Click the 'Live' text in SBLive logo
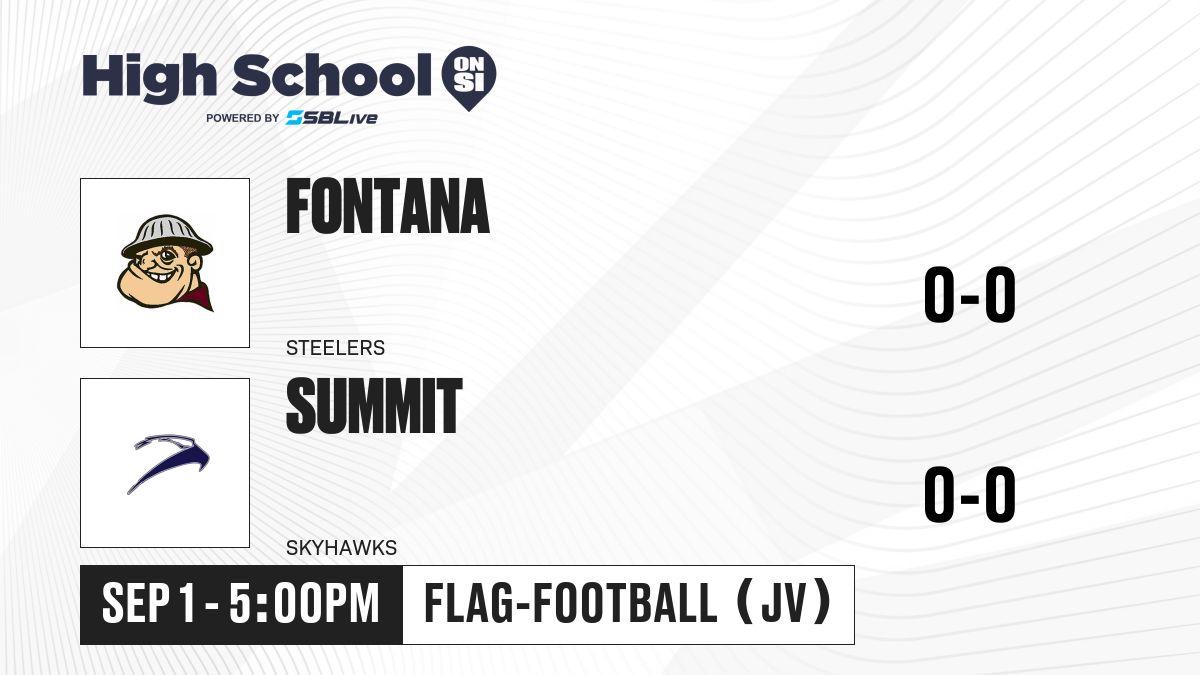 pyautogui.click(x=356, y=118)
